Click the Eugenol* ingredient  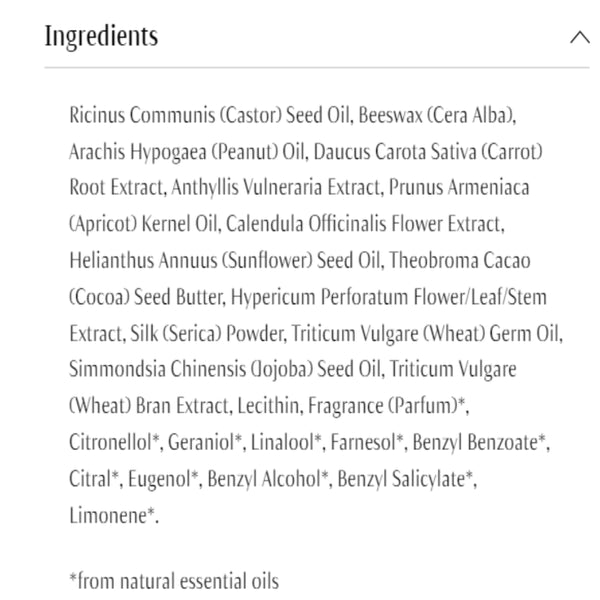coord(163,477)
